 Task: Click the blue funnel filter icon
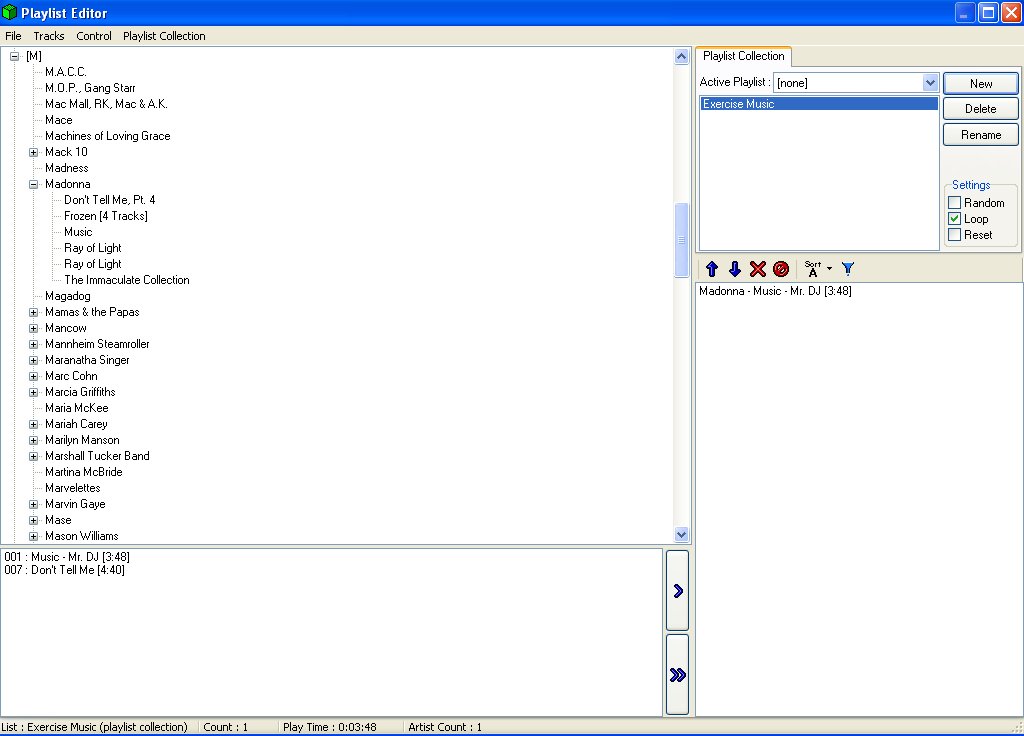click(x=848, y=269)
